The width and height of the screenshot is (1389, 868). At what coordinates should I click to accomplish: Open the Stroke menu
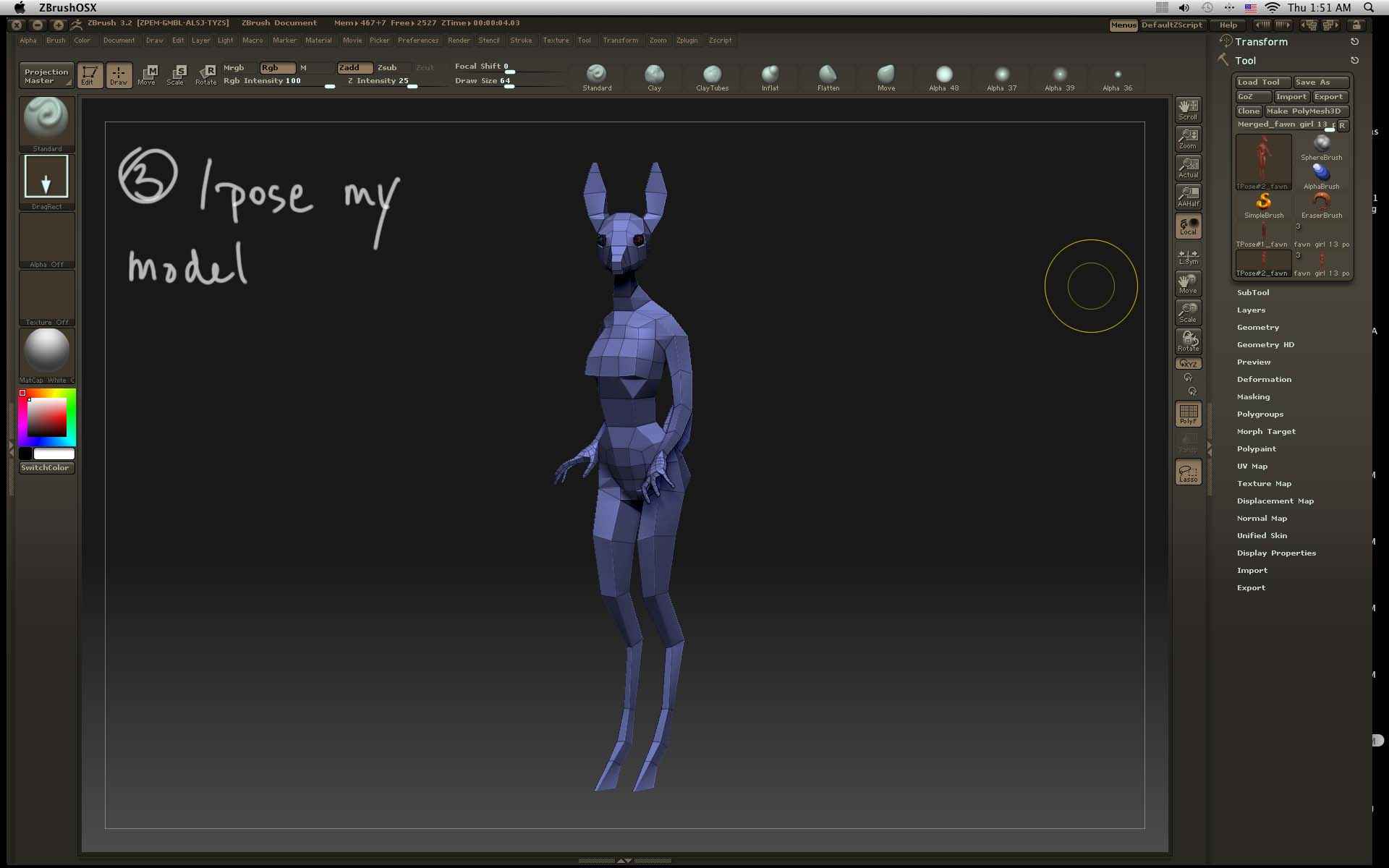point(520,41)
